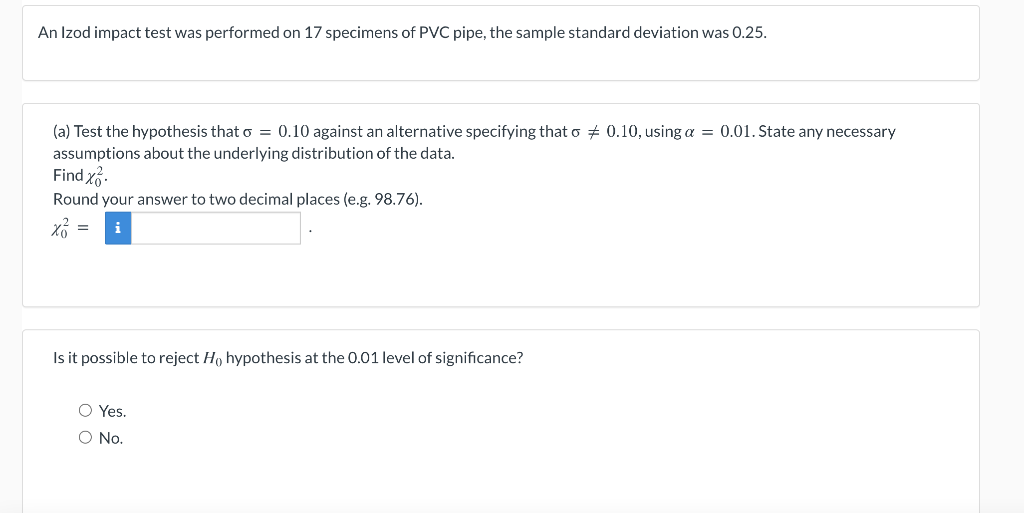Screen dimensions: 1024x513
Task: Select the No radio button
Action: pyautogui.click(x=86, y=437)
